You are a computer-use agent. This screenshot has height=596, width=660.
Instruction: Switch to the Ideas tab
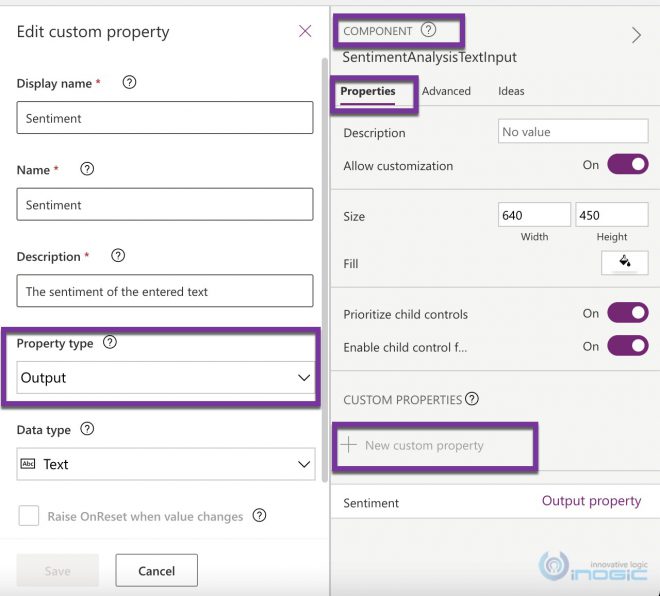tap(511, 91)
